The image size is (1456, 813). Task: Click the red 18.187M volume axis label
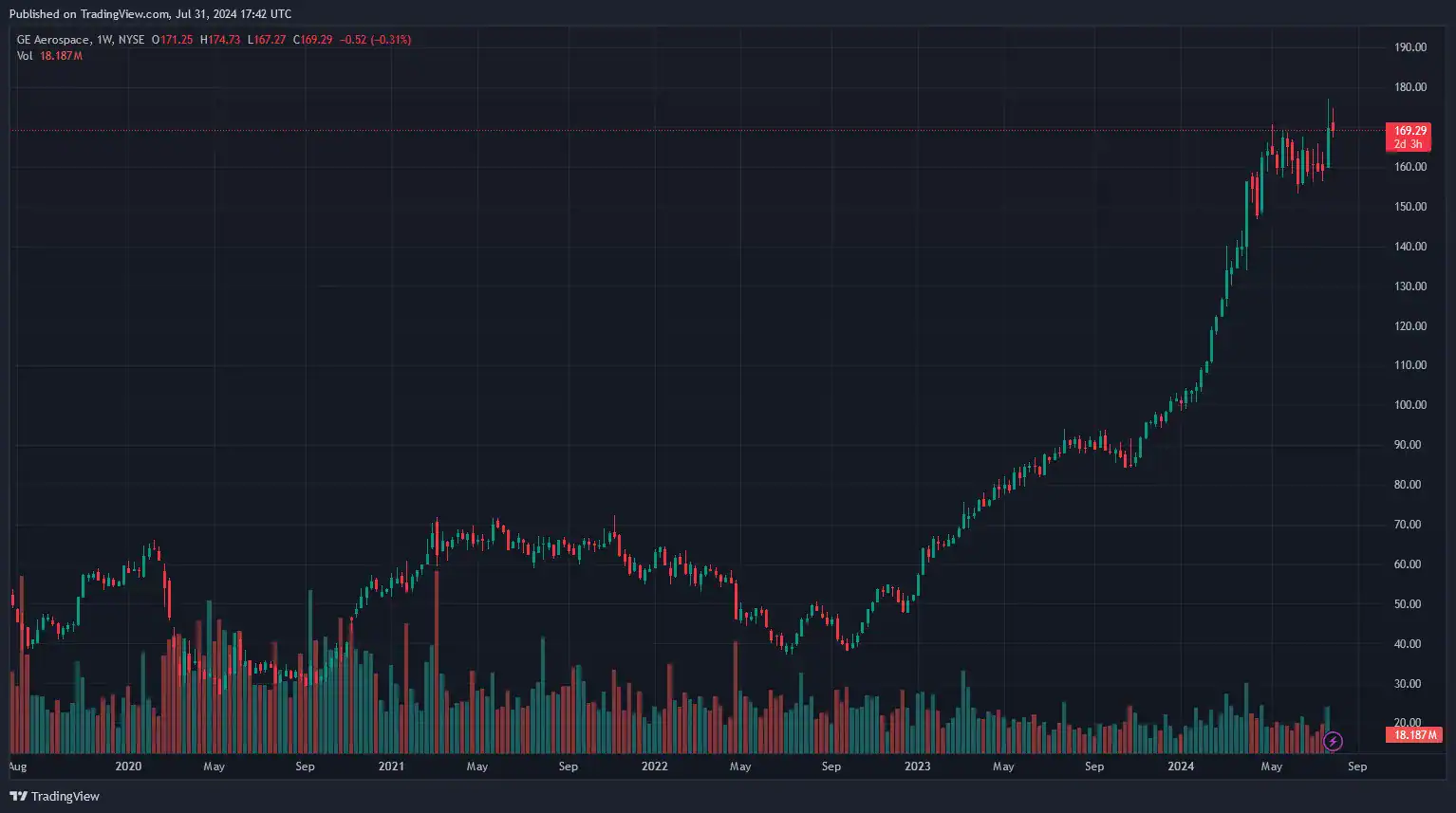point(1412,735)
